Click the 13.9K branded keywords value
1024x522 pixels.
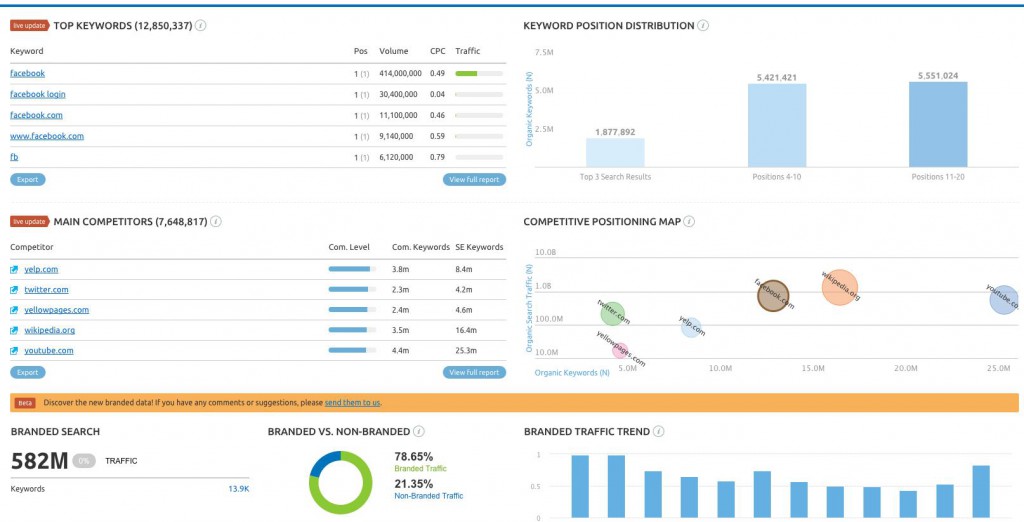tap(239, 489)
